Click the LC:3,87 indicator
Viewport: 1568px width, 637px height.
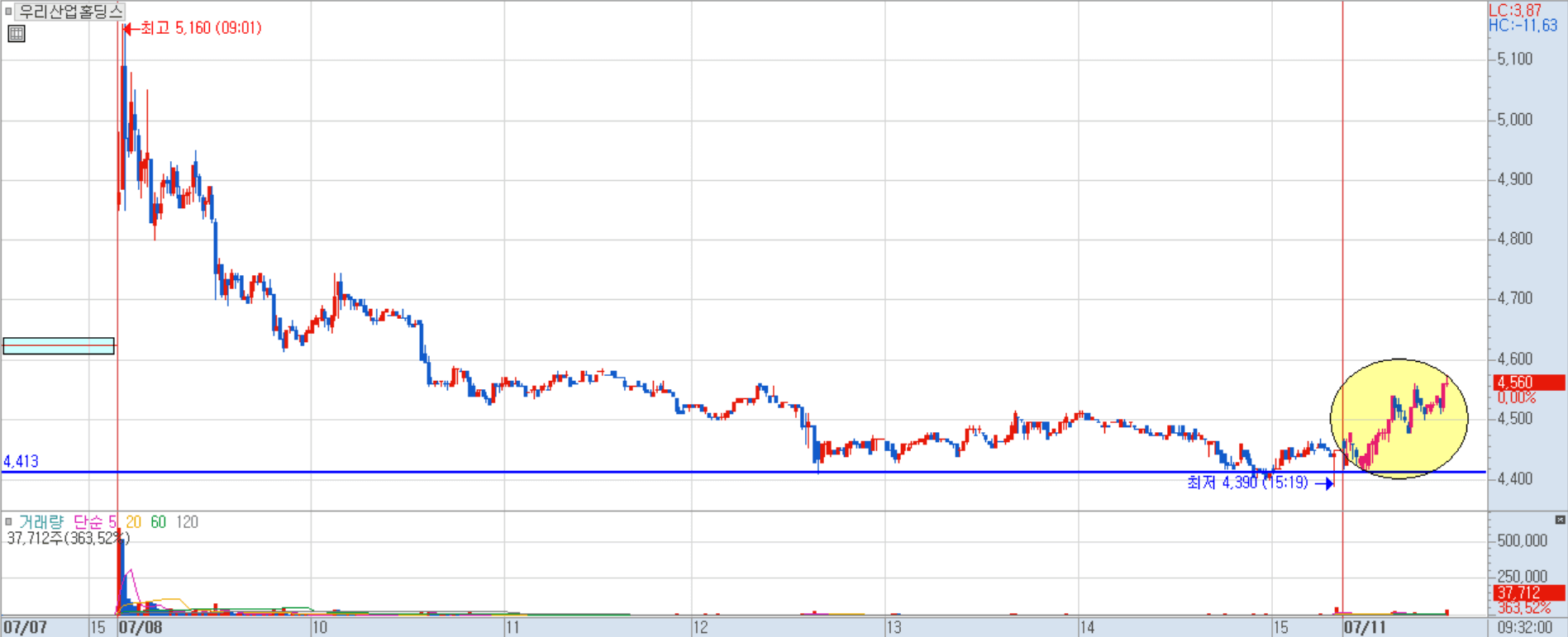pos(1515,10)
